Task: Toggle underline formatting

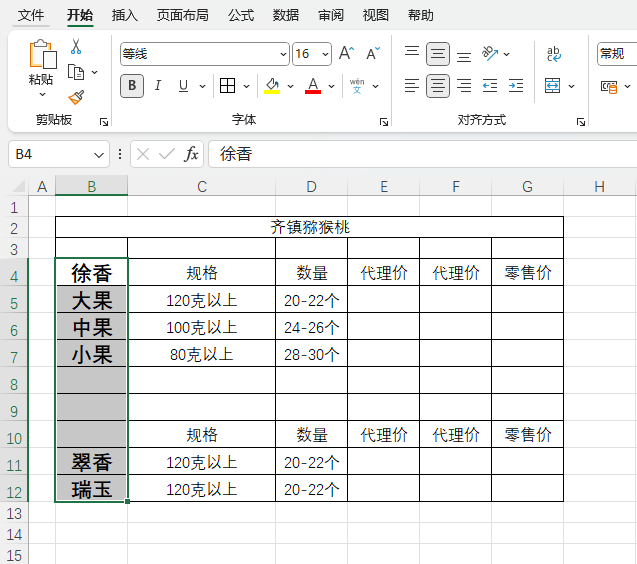Action: (183, 86)
